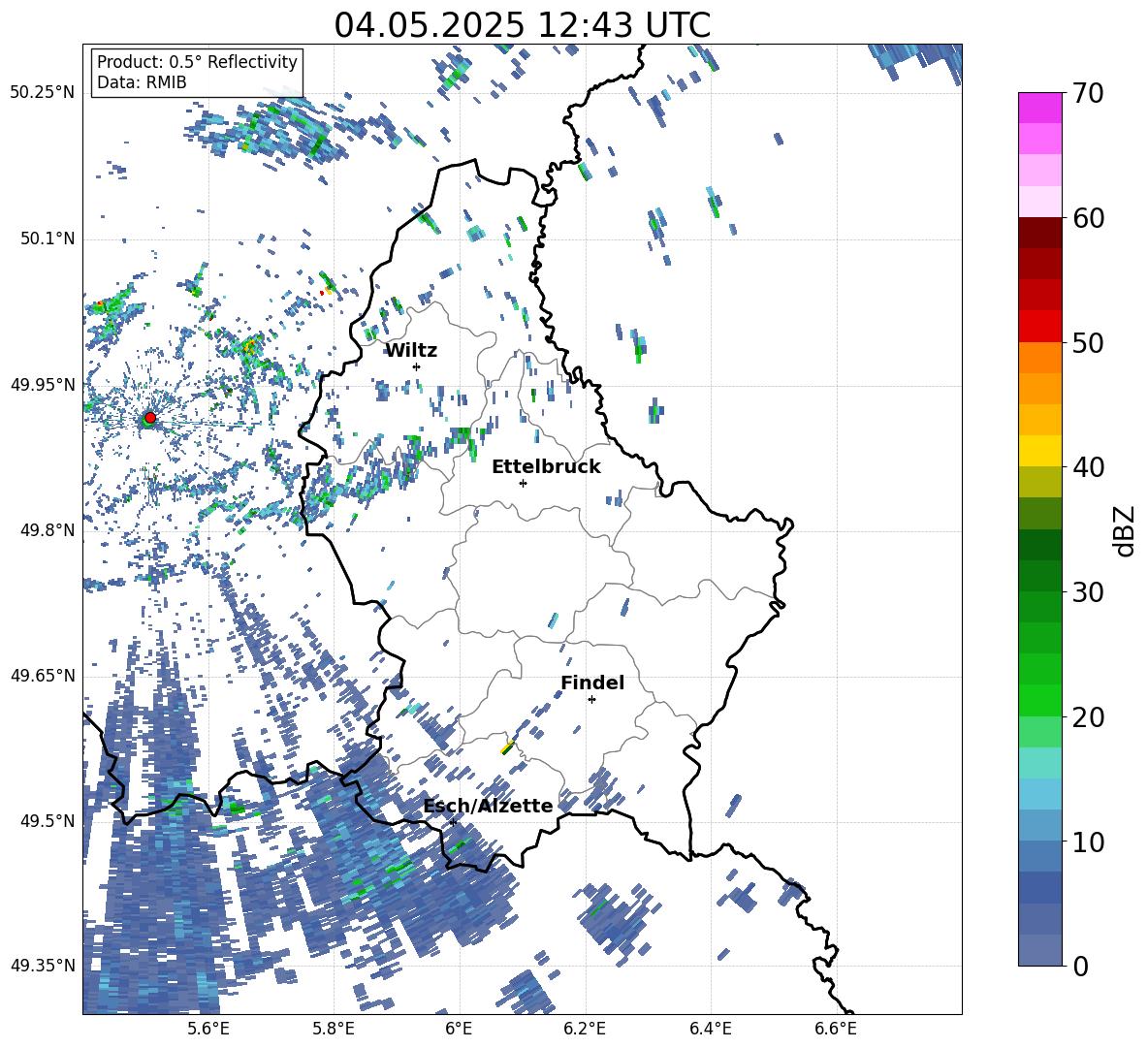1148x1048 pixels.
Task: Click the 49.65°N latitude label
Action: point(43,676)
